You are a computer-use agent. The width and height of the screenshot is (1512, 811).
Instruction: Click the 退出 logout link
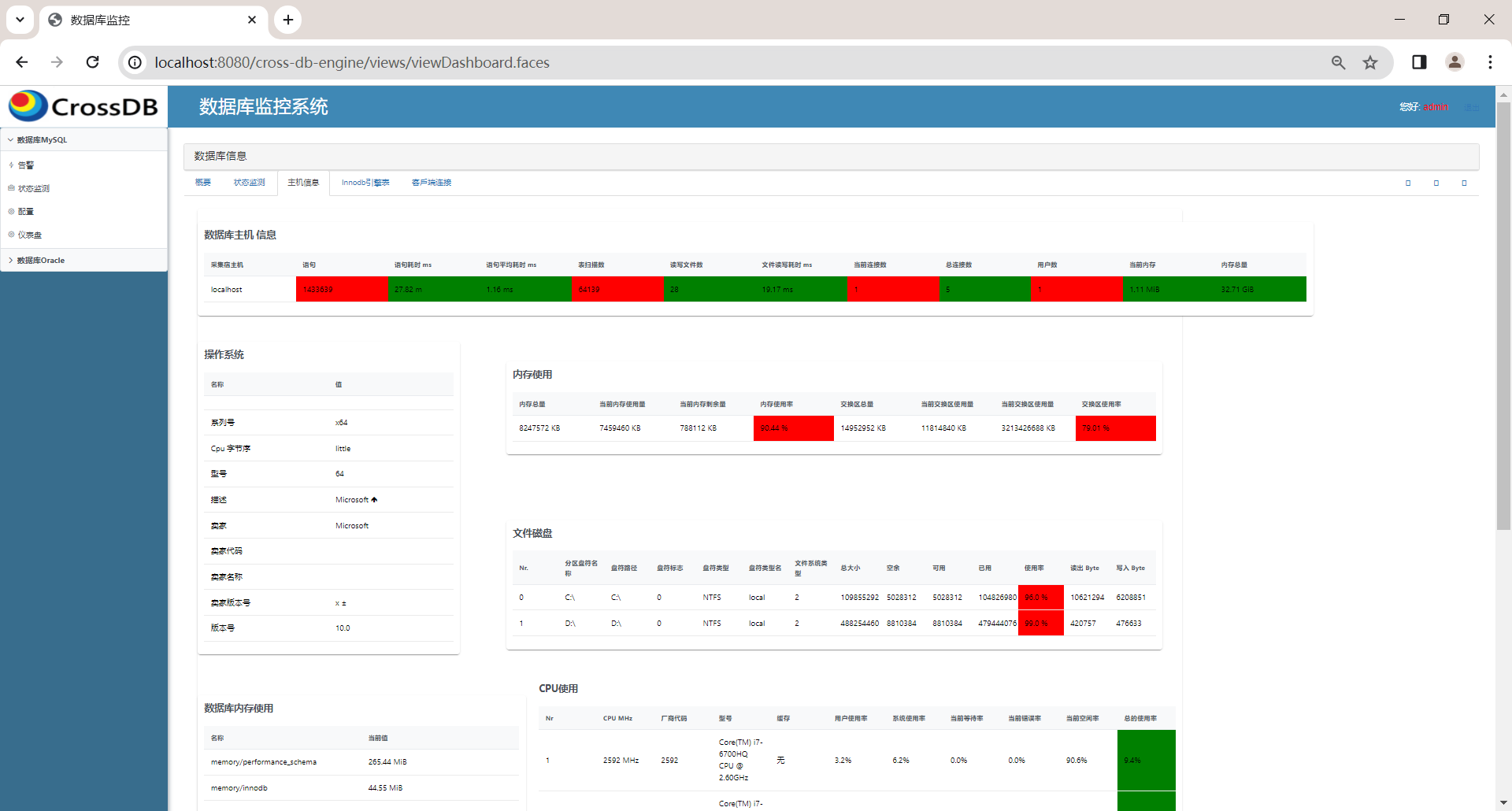(x=1471, y=107)
